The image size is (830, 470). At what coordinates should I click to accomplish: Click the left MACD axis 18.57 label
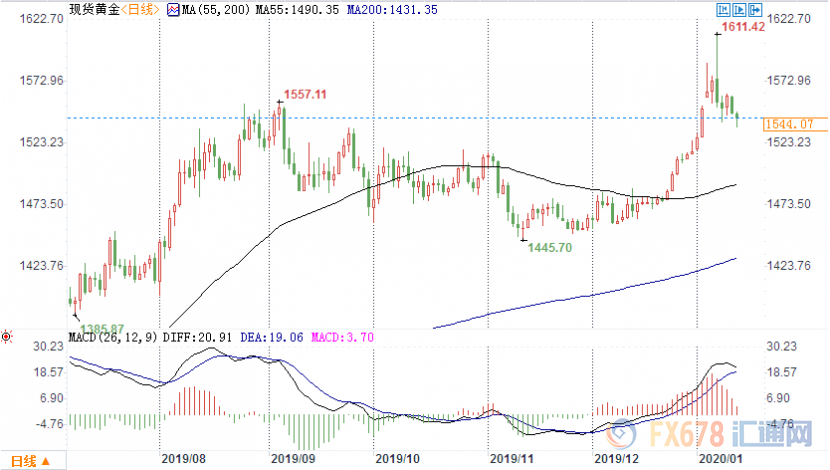click(x=48, y=372)
